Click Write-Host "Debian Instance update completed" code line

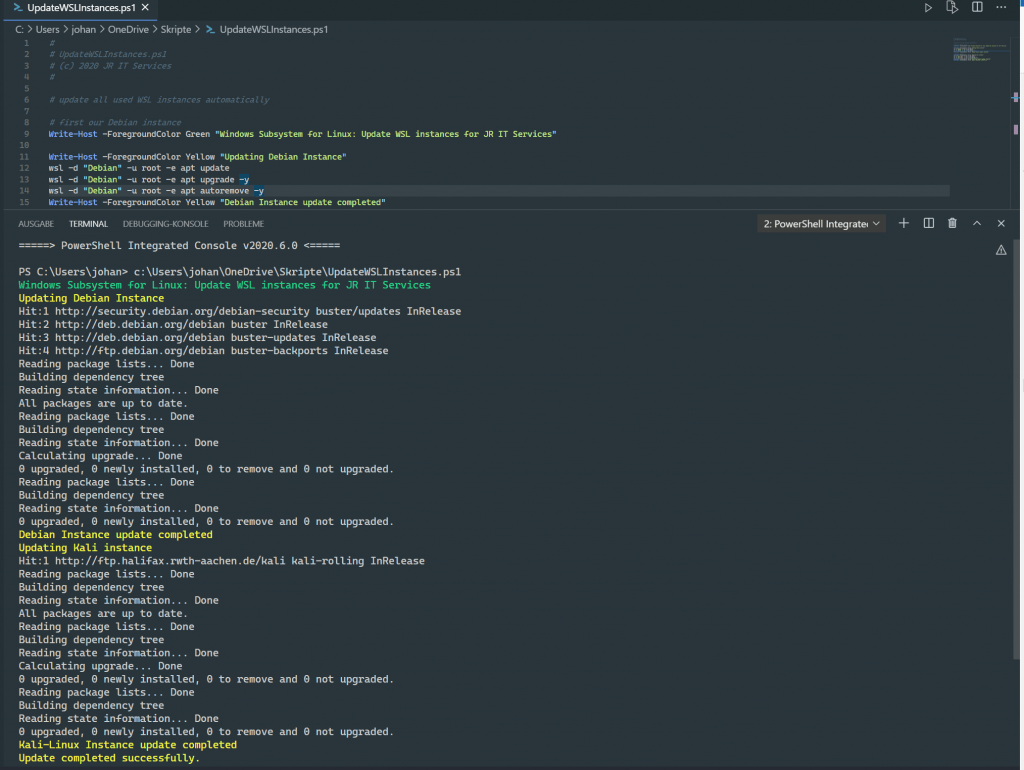(x=217, y=202)
